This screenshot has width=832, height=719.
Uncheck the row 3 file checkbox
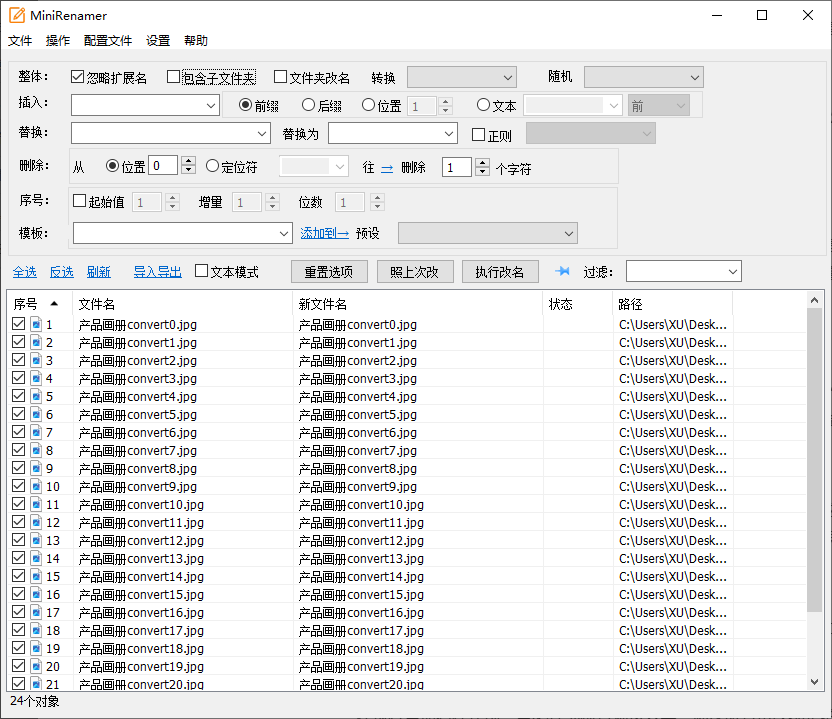18,360
